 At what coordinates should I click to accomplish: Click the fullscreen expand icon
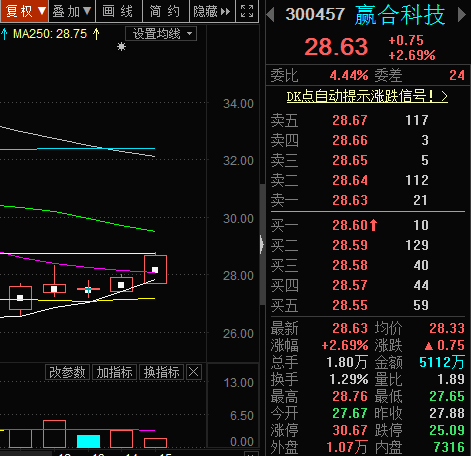pos(247,11)
